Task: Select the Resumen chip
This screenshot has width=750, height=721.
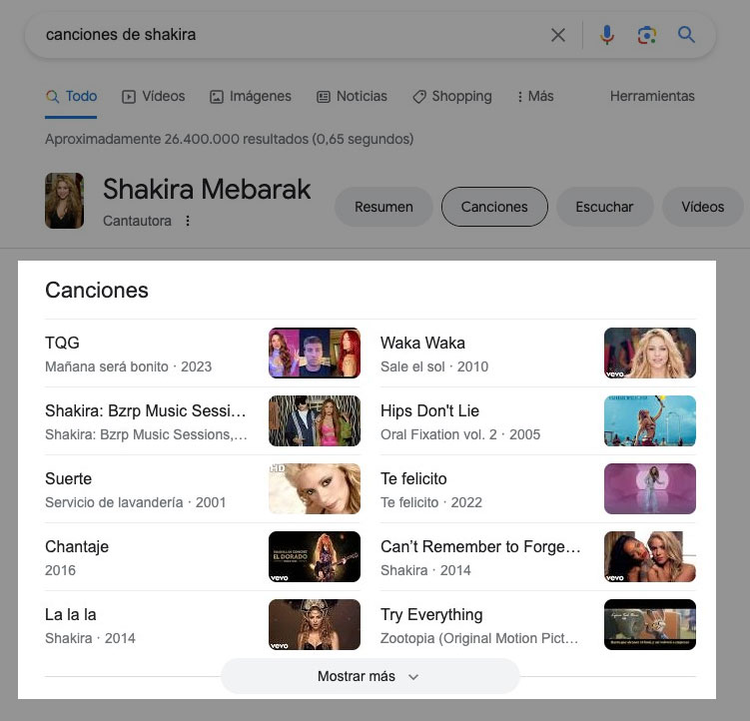Action: point(384,207)
